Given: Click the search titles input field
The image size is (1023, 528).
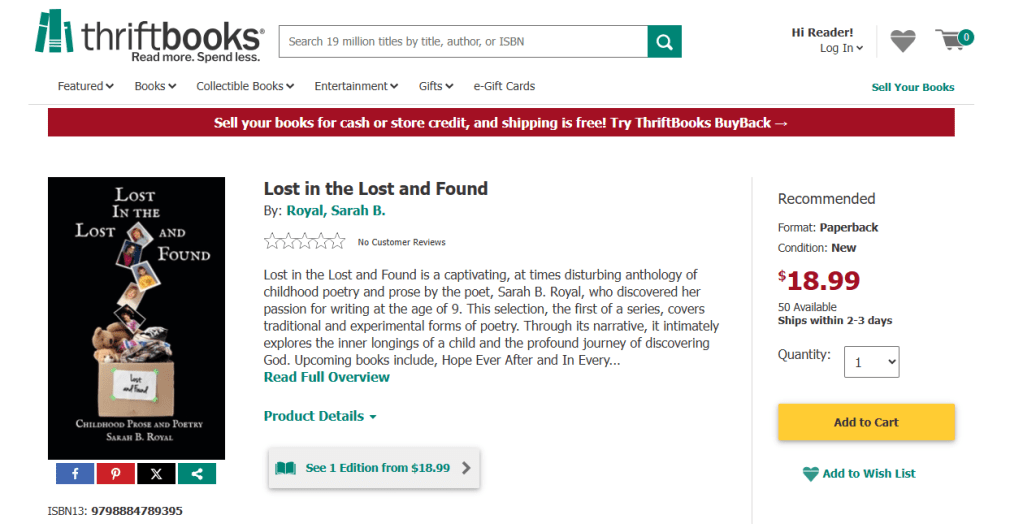Looking at the screenshot, I should tap(463, 42).
